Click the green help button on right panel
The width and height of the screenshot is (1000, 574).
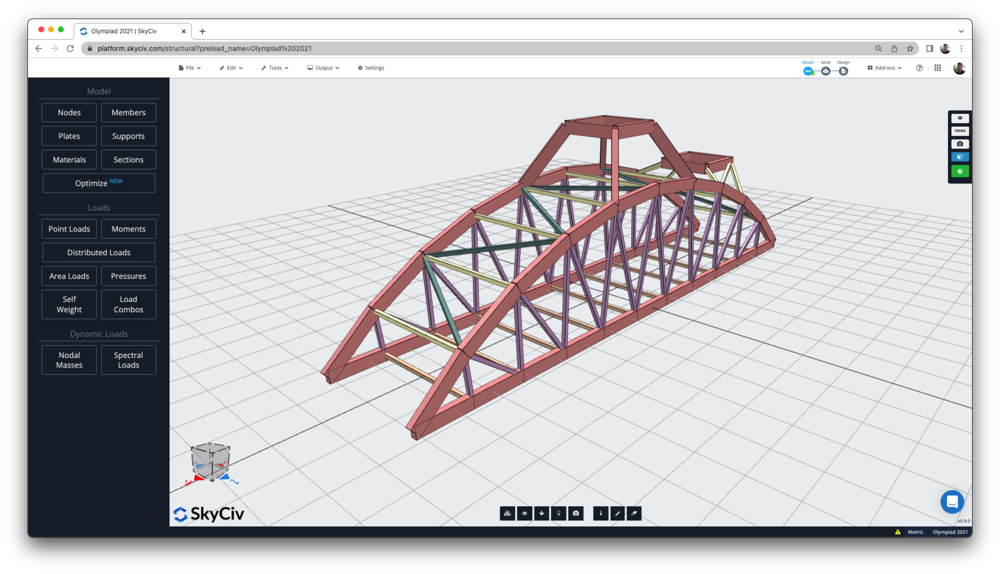pos(960,171)
